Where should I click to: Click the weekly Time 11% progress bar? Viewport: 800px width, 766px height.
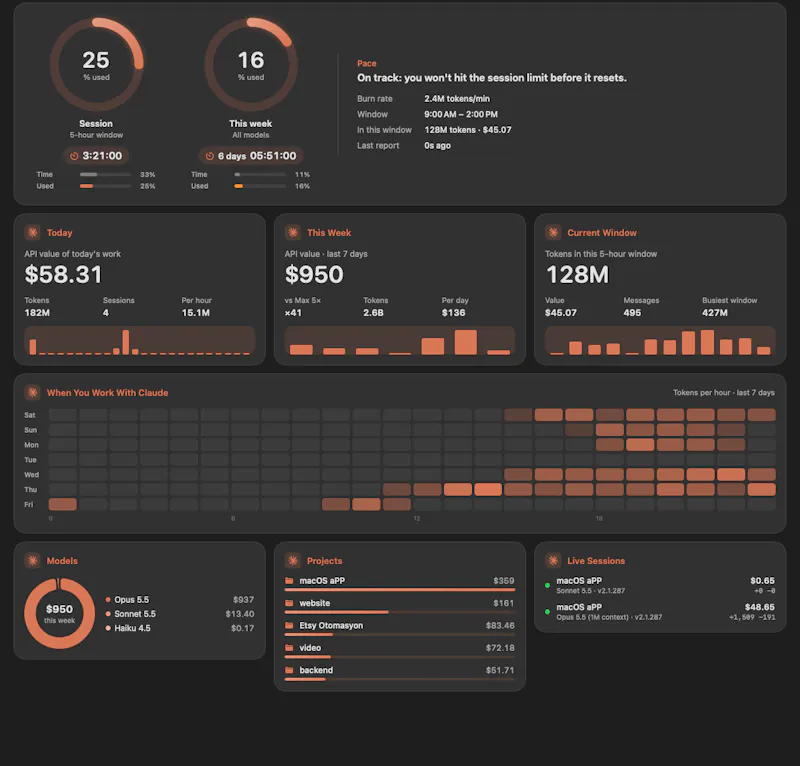pos(260,175)
